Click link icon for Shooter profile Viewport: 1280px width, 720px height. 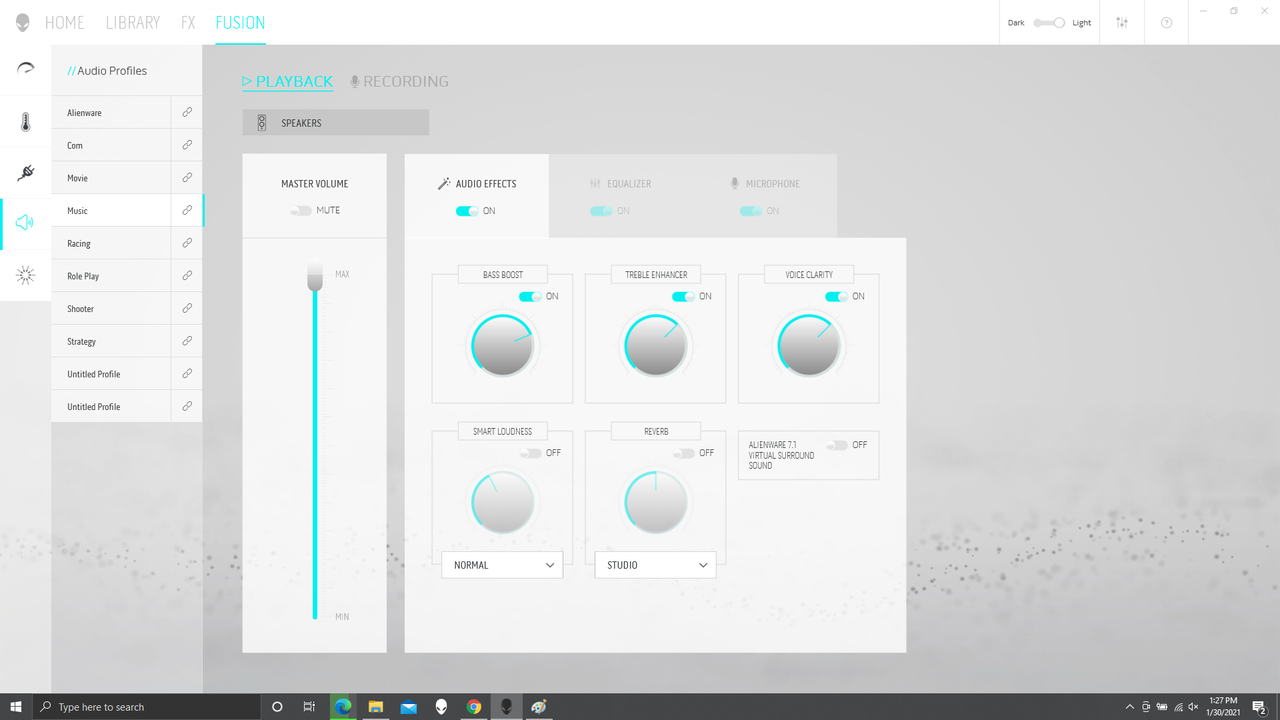coord(187,308)
